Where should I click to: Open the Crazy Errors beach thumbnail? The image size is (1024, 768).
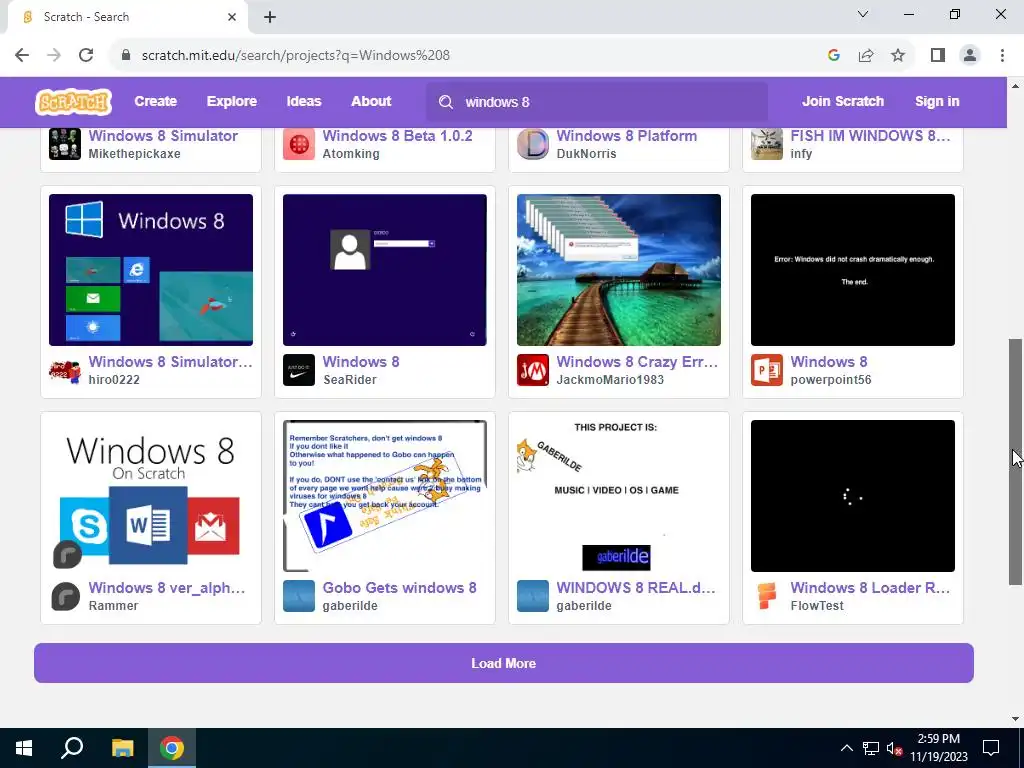(x=618, y=270)
